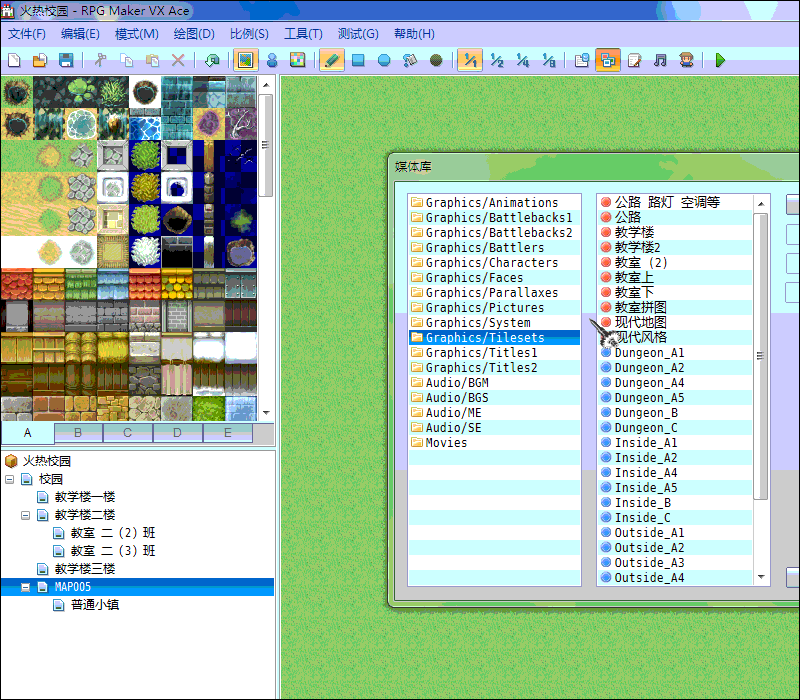This screenshot has height=700, width=800.
Task: Select the 教学楼2 tileset file
Action: pos(676,247)
